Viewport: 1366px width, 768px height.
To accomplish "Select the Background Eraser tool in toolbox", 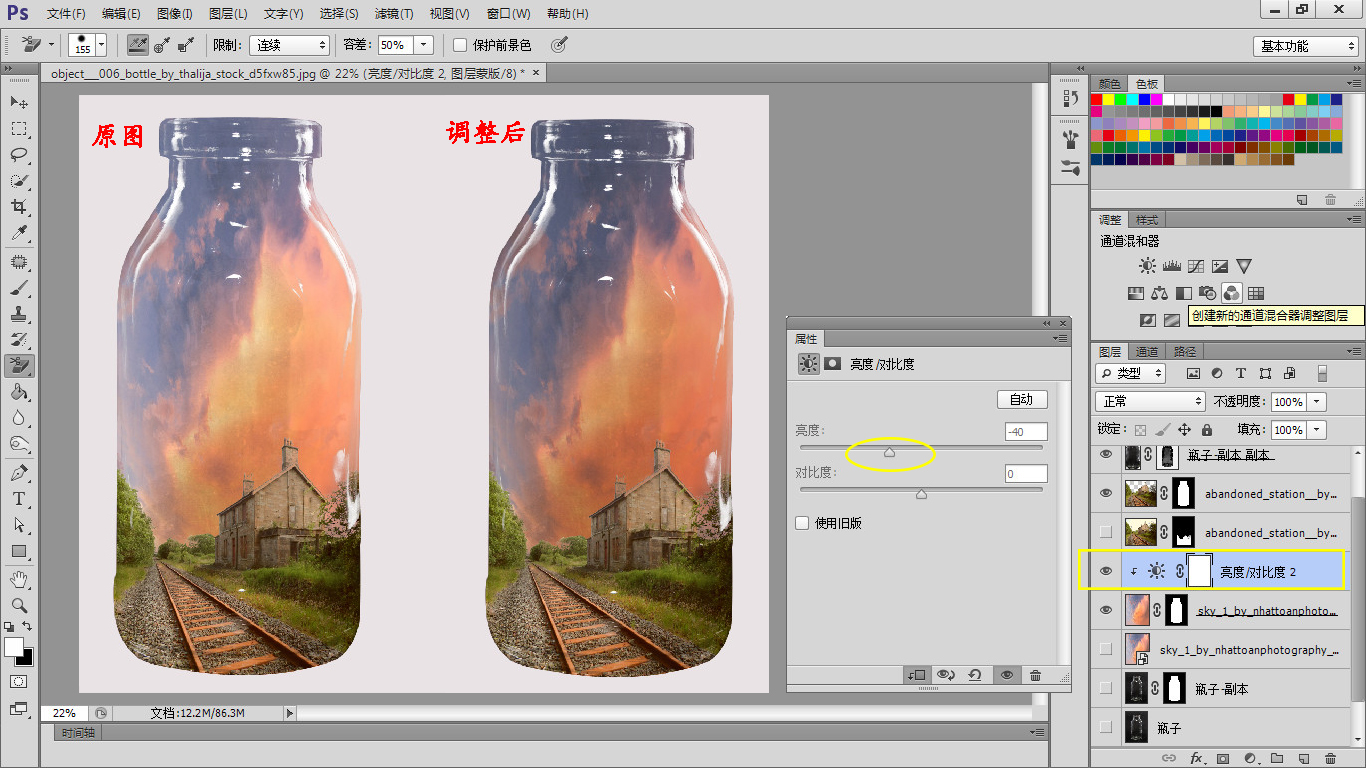I will [19, 367].
